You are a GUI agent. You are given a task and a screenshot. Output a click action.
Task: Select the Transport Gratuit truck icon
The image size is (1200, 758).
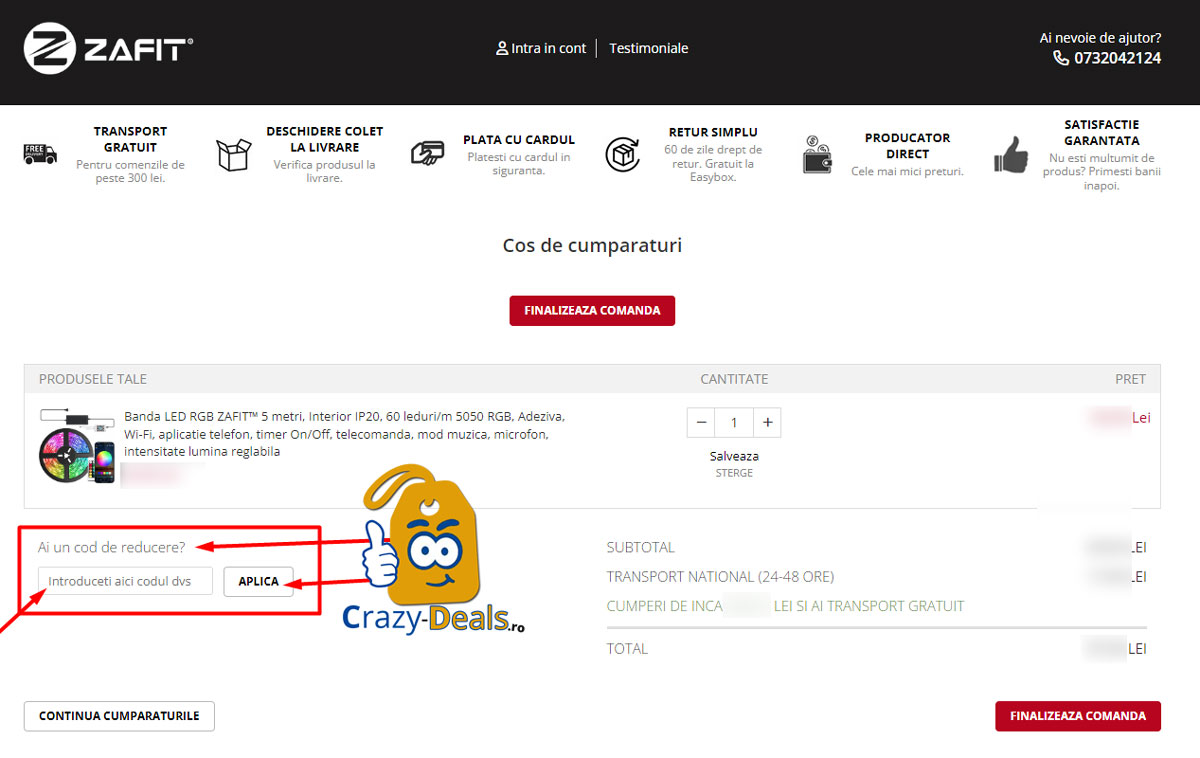coord(40,155)
